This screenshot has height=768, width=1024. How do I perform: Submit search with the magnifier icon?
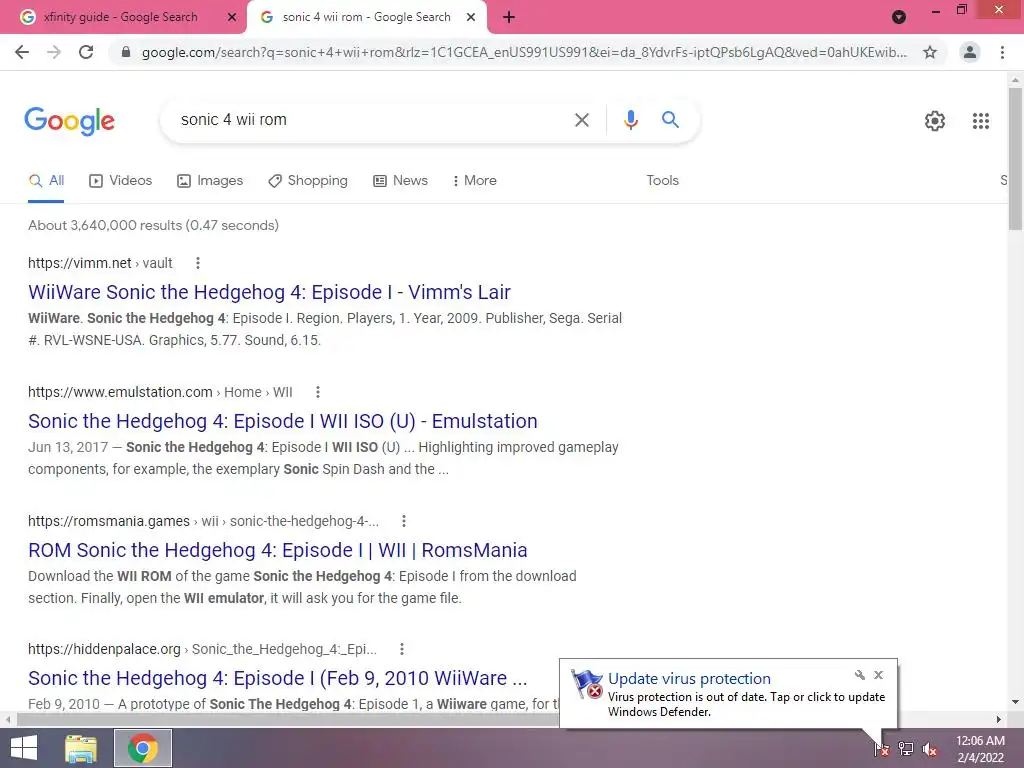[x=670, y=120]
